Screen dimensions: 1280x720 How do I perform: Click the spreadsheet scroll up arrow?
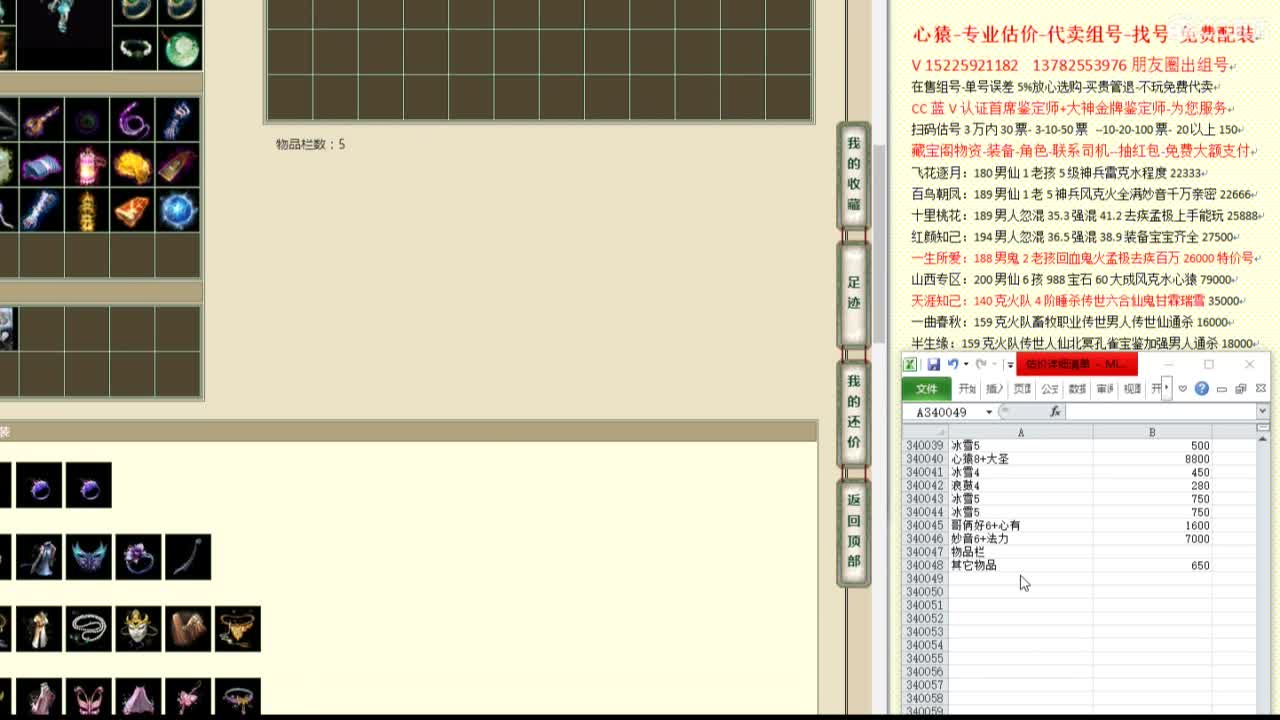1262,438
